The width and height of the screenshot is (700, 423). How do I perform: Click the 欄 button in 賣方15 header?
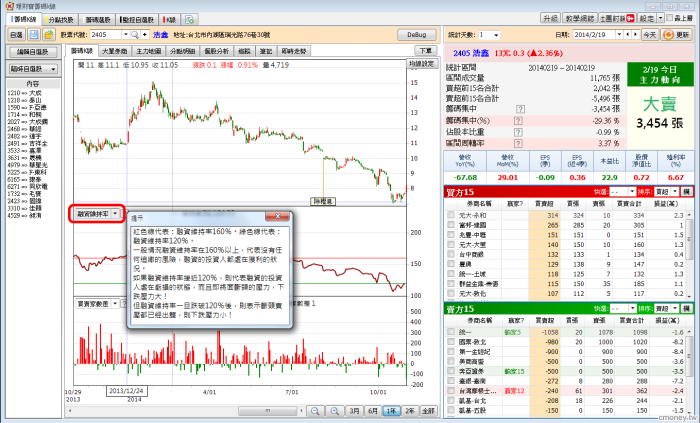click(687, 309)
